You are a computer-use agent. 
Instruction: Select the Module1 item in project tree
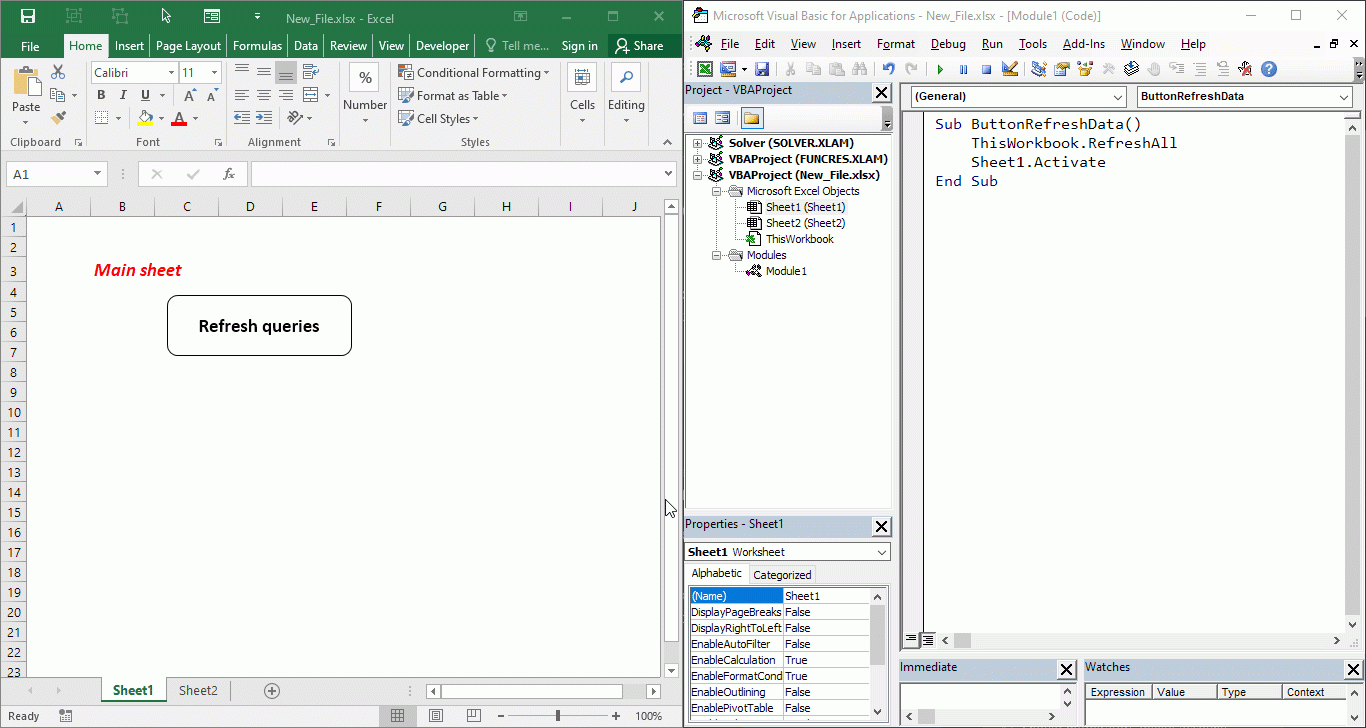point(785,271)
